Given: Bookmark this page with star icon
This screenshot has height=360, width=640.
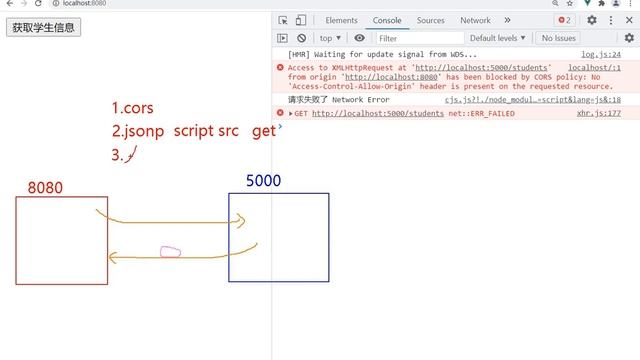Looking at the screenshot, I should pos(570,3).
